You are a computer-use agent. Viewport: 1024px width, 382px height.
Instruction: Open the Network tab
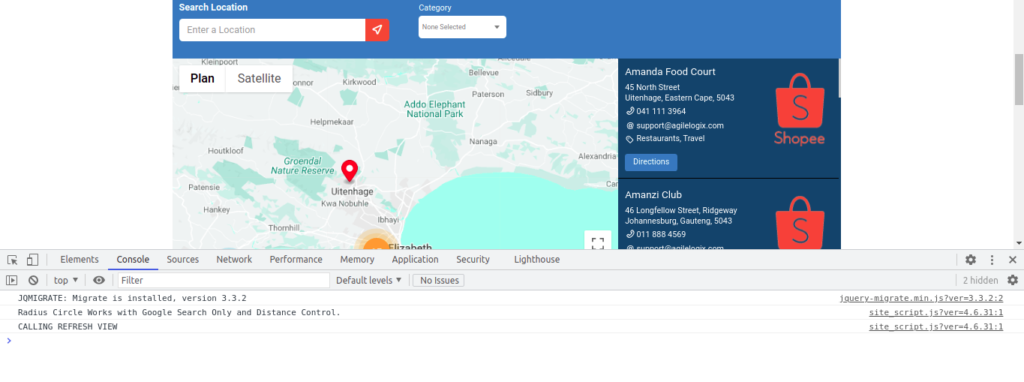[234, 259]
